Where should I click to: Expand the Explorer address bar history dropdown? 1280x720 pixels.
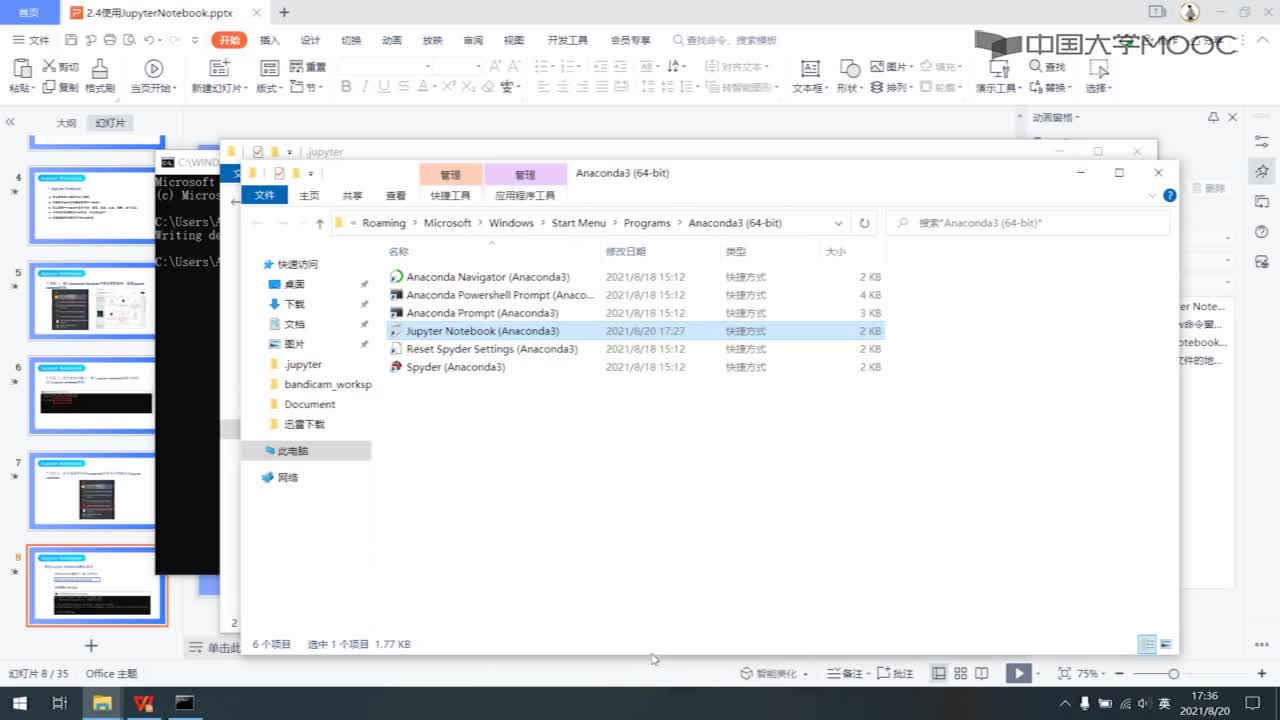(838, 223)
